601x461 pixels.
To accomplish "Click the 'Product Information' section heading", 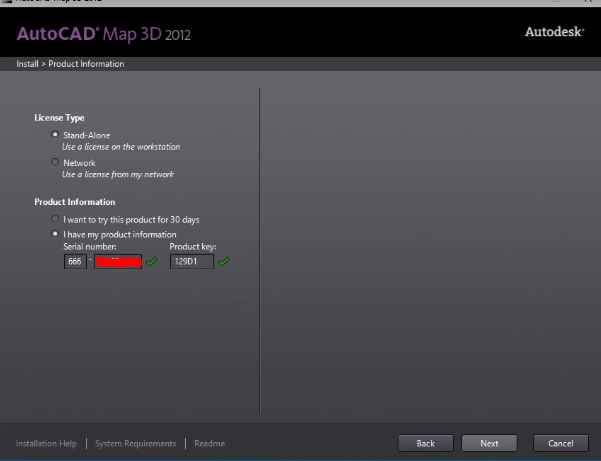I will coord(75,202).
